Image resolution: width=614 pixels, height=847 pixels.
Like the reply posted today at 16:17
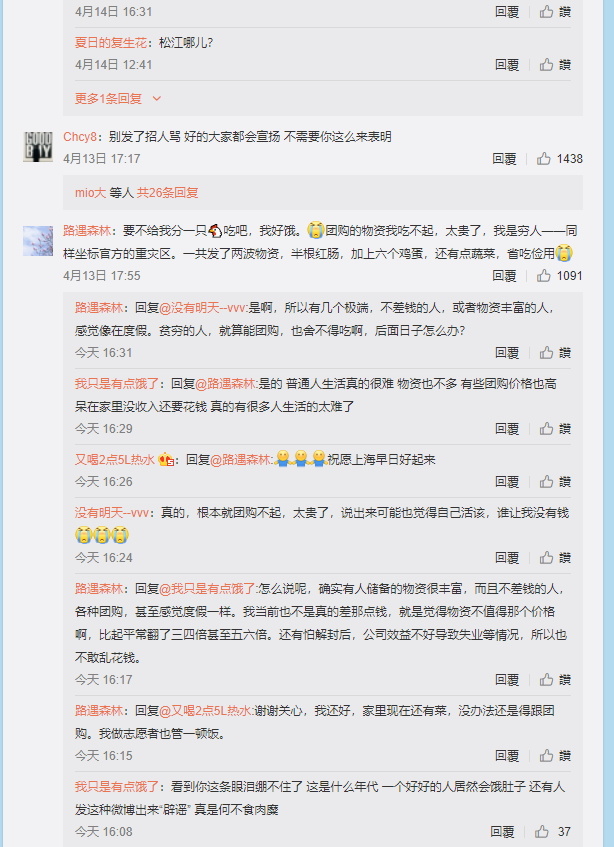pos(555,680)
